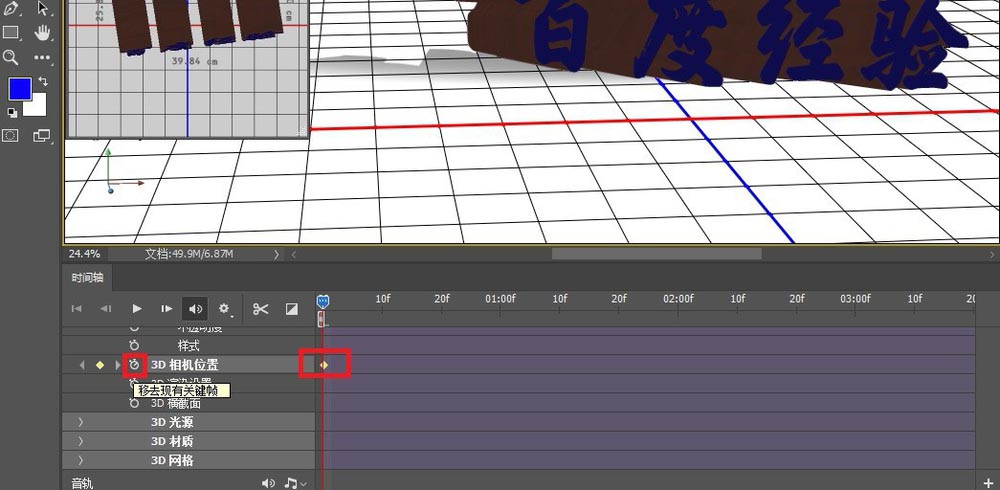Select the Zoom magnifier tool

click(10, 57)
